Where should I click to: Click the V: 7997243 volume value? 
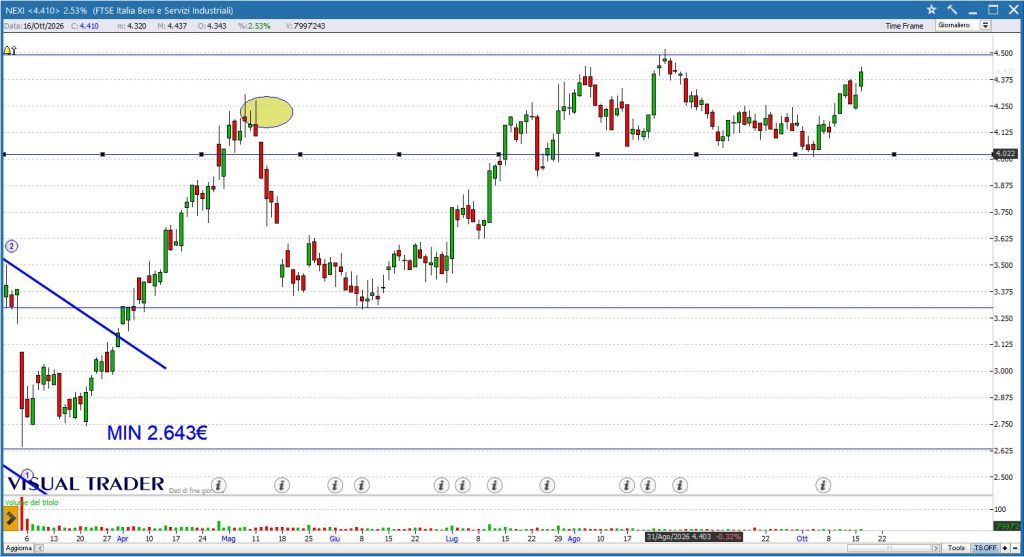point(306,26)
